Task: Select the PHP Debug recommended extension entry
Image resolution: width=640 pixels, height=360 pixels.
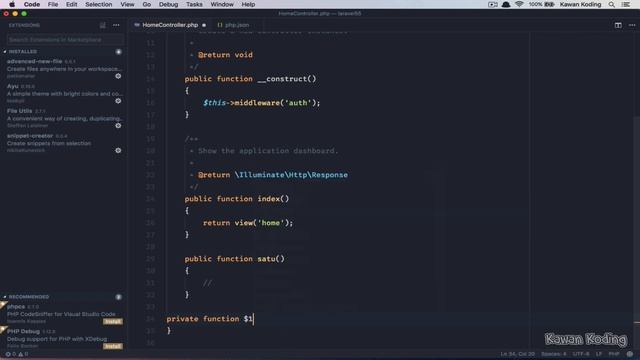Action: point(63,339)
